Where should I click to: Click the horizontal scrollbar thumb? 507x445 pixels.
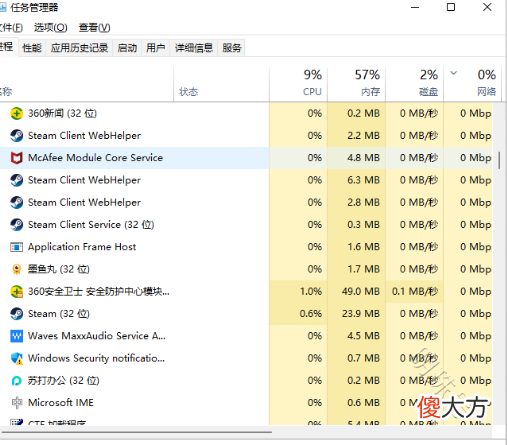136,432
